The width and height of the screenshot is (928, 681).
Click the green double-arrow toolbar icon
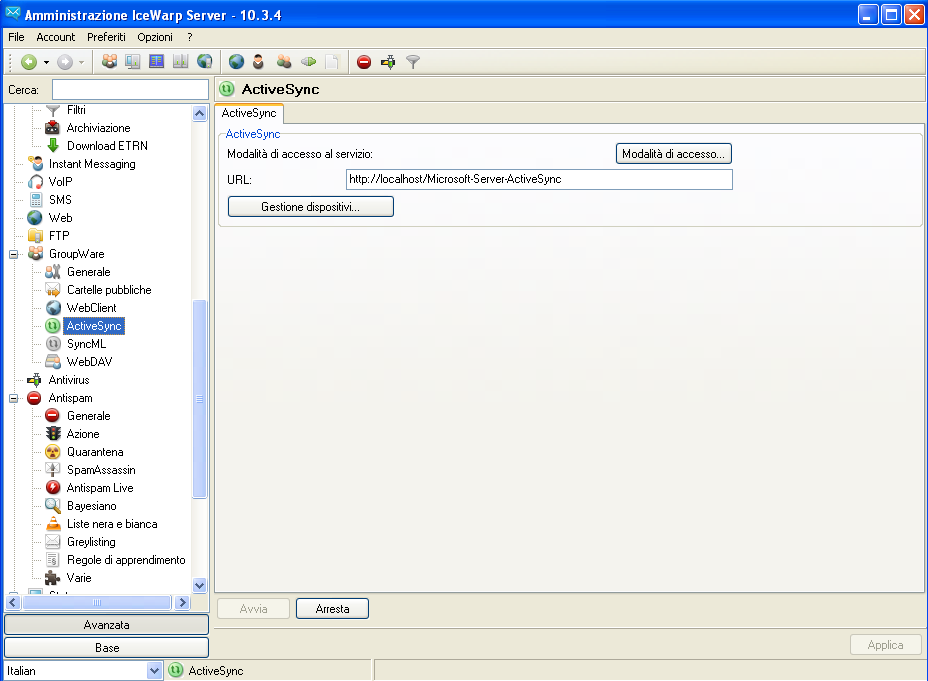(x=308, y=62)
